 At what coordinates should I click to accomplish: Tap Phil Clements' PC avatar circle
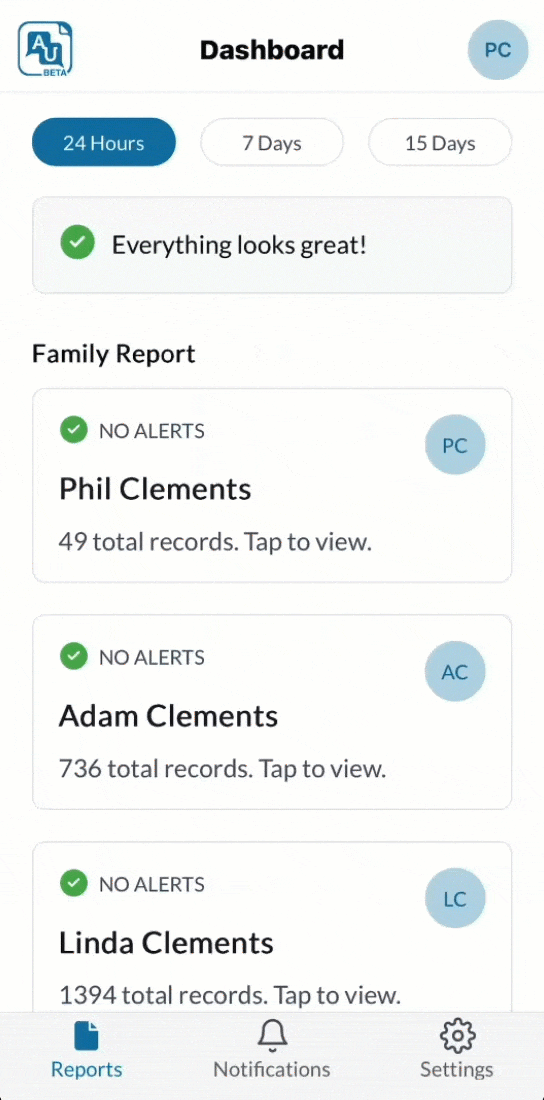click(x=455, y=445)
